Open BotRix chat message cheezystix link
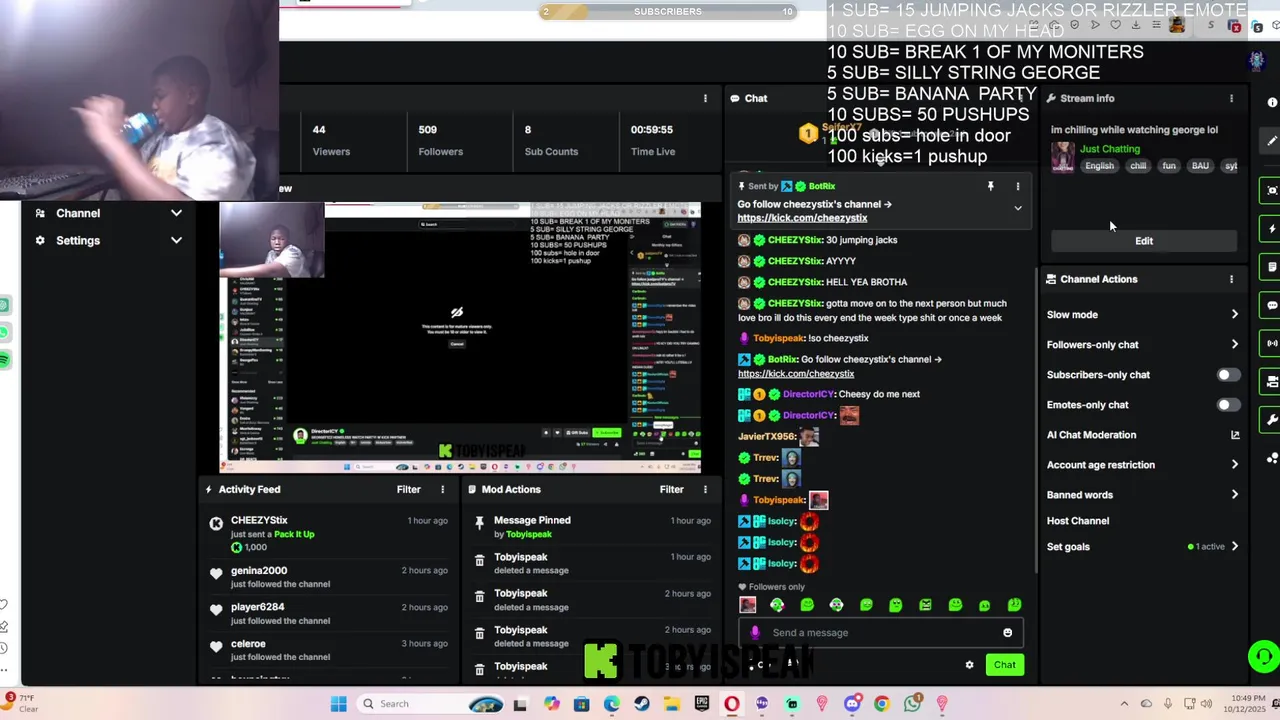This screenshot has width=1280, height=720. click(796, 374)
